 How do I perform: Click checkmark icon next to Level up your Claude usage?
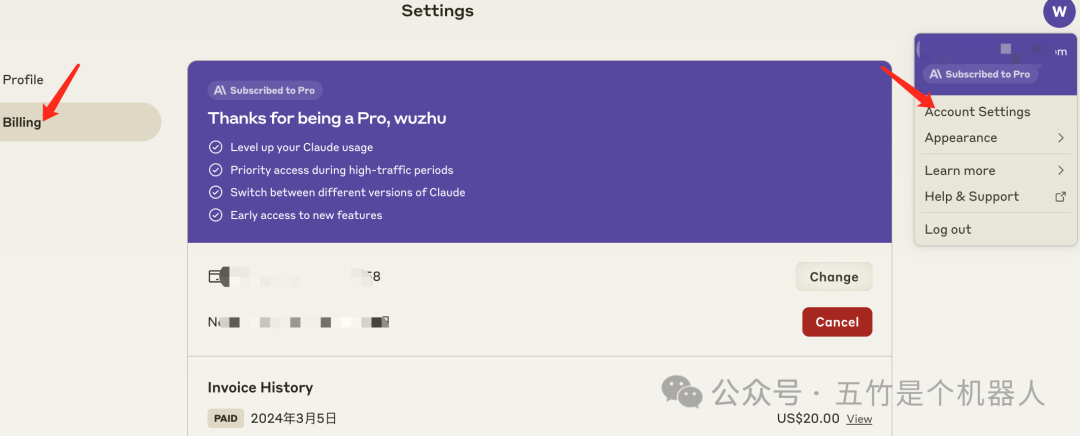pos(215,147)
